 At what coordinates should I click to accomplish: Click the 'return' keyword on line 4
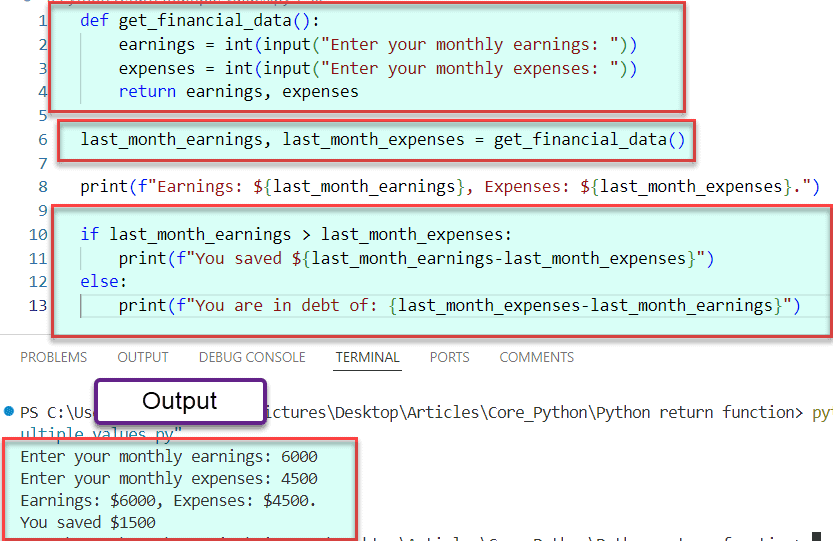point(147,91)
